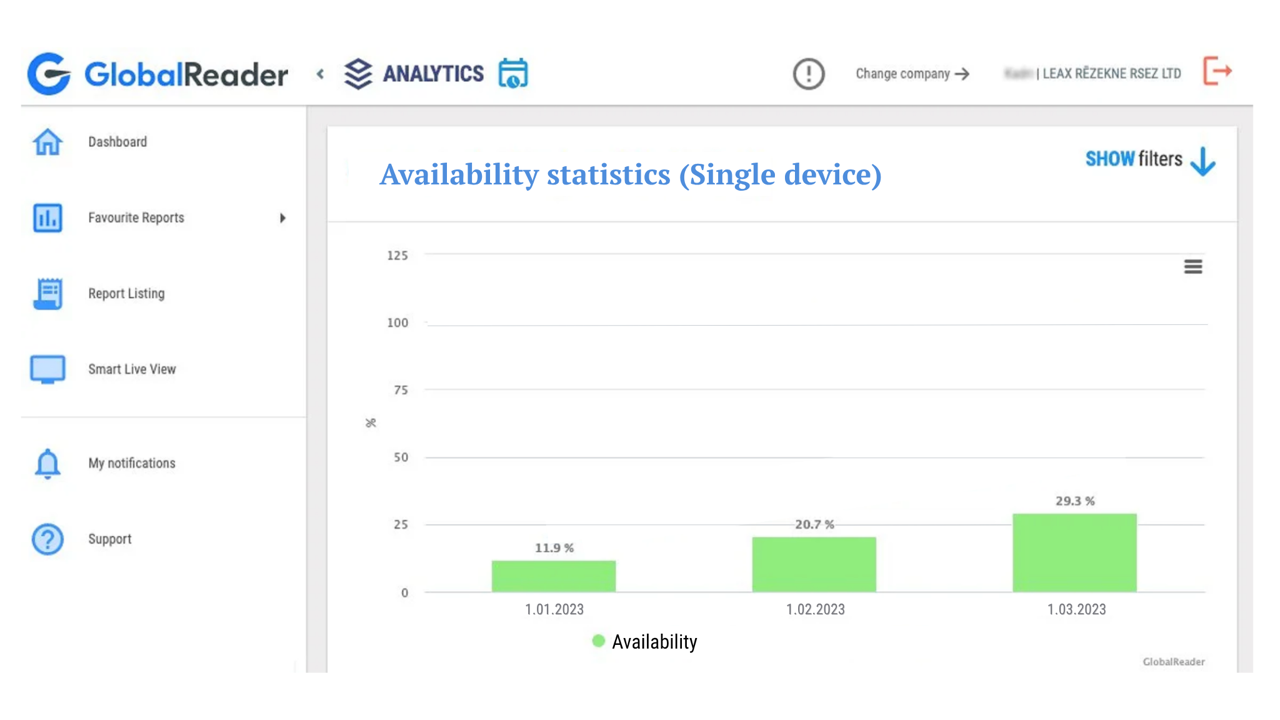Open Favourite Reports menu item

(136, 218)
